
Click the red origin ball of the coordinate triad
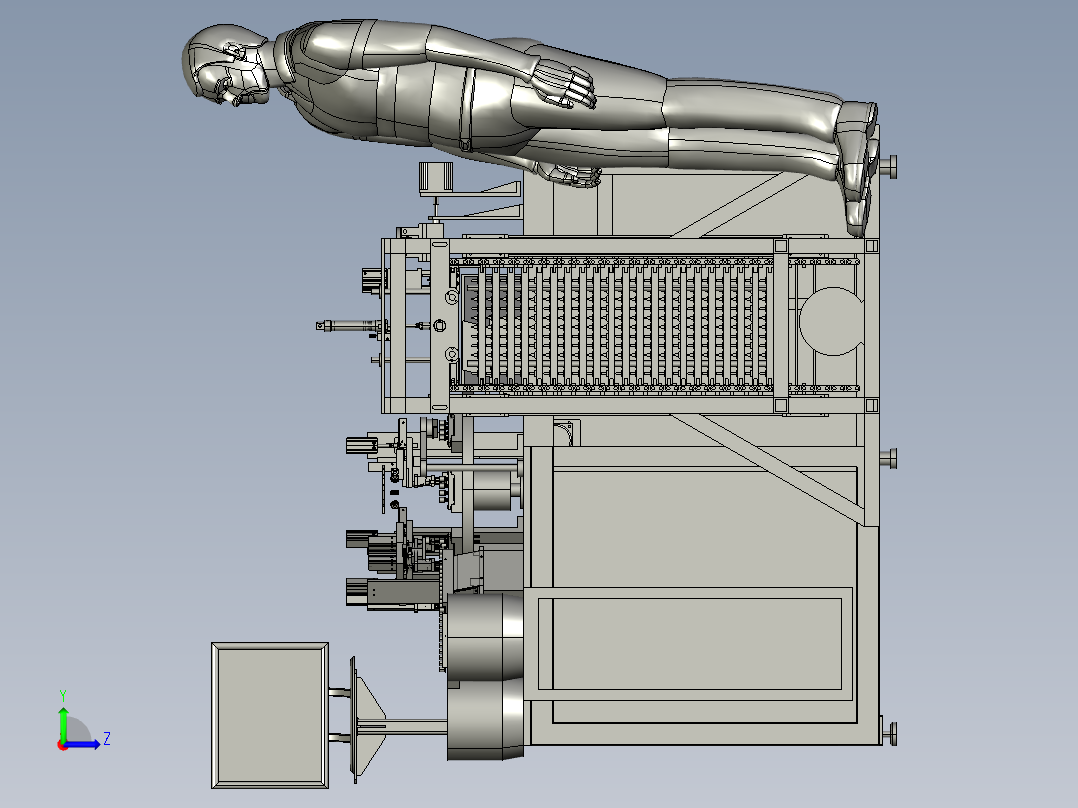coord(63,745)
